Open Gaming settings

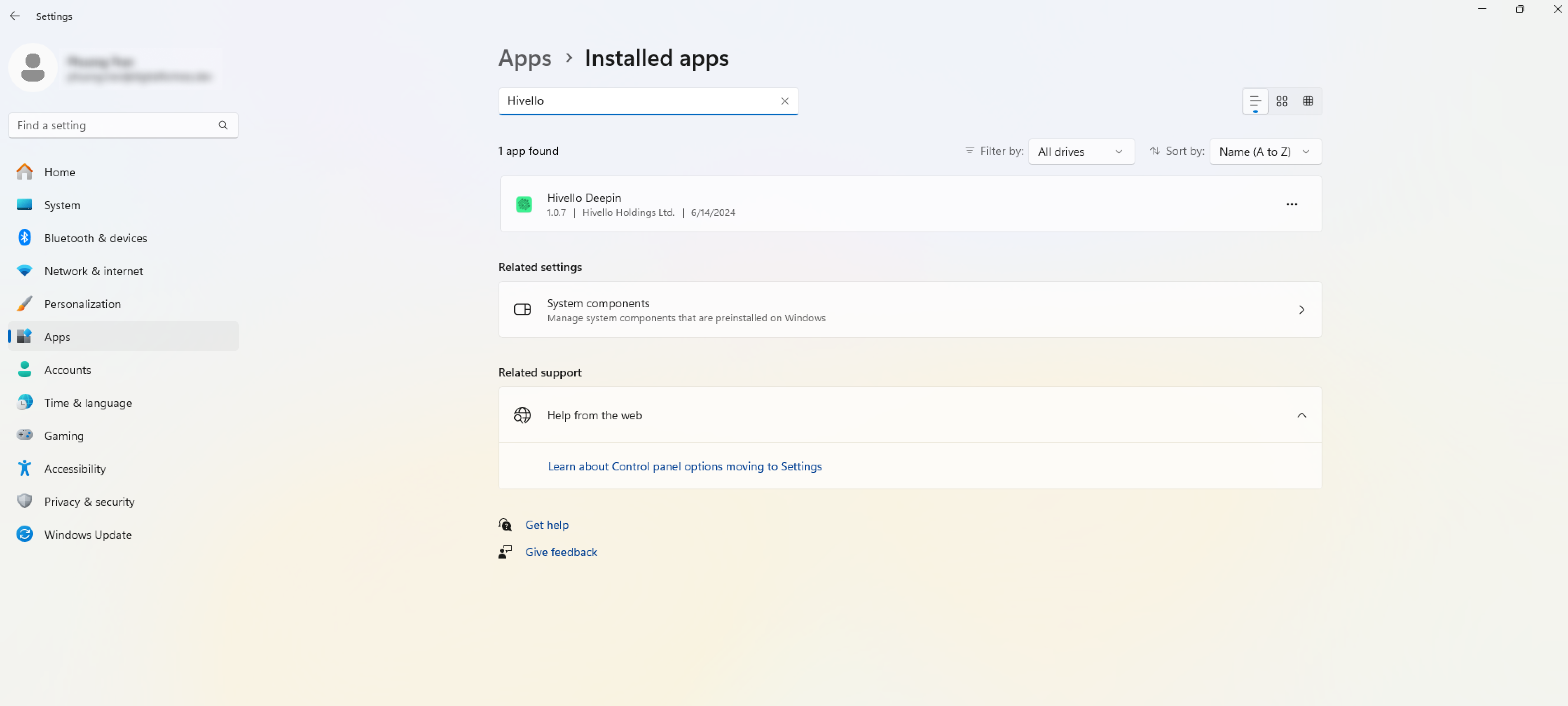64,435
